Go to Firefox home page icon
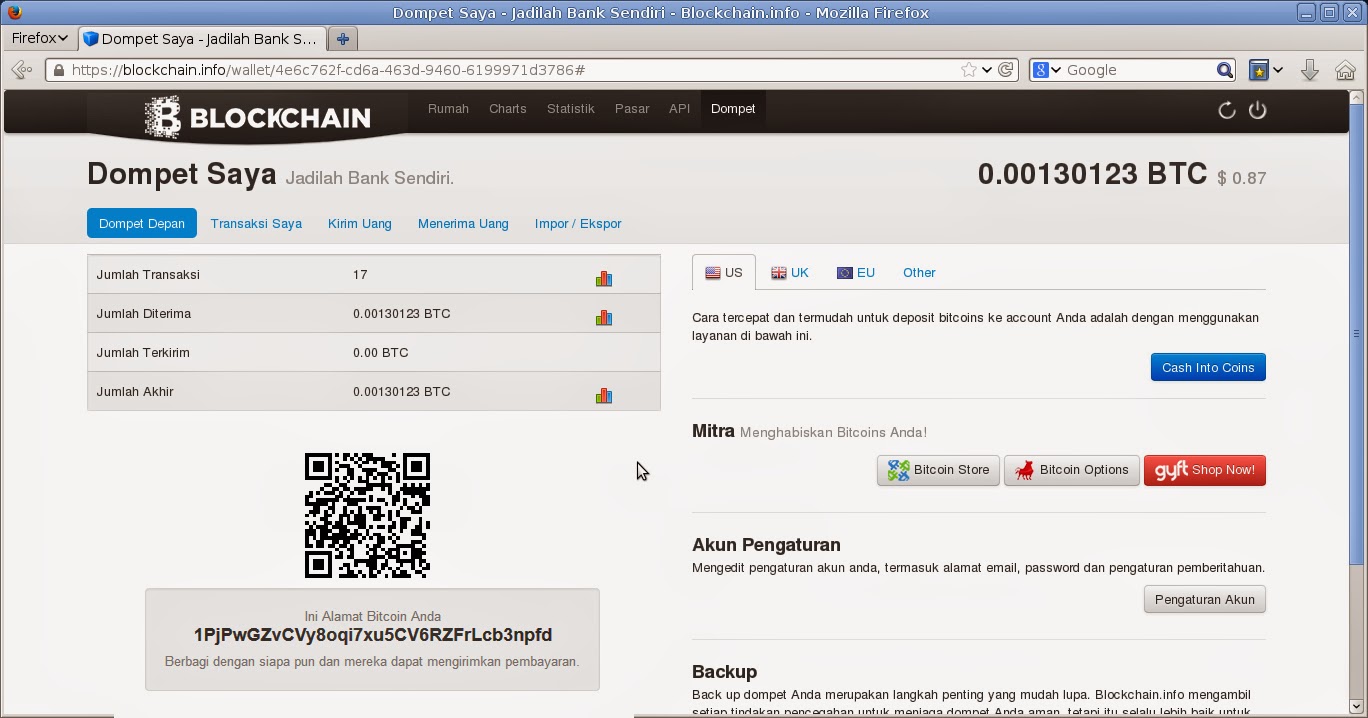 click(1345, 70)
